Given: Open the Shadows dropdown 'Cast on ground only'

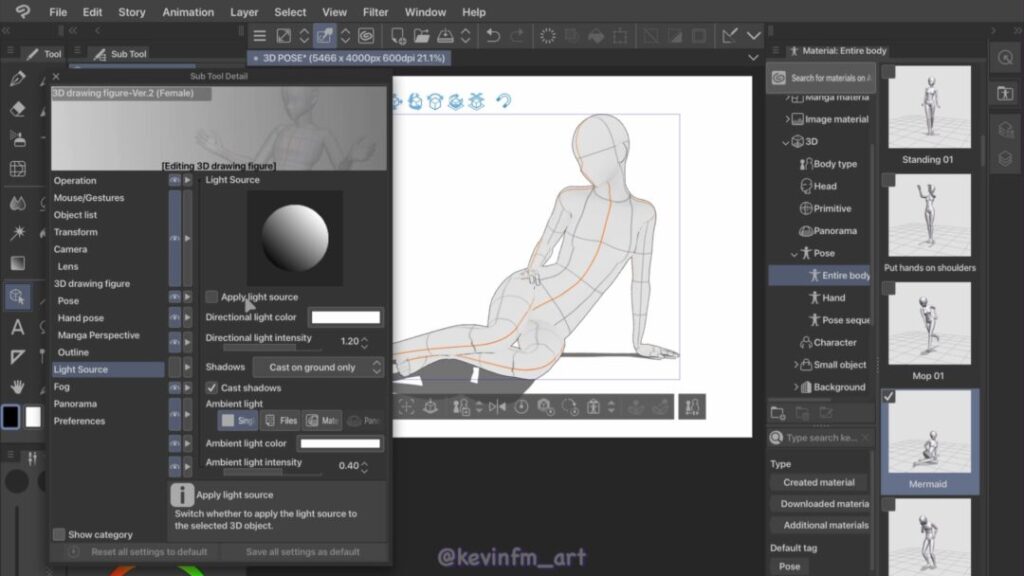Looking at the screenshot, I should coord(317,367).
